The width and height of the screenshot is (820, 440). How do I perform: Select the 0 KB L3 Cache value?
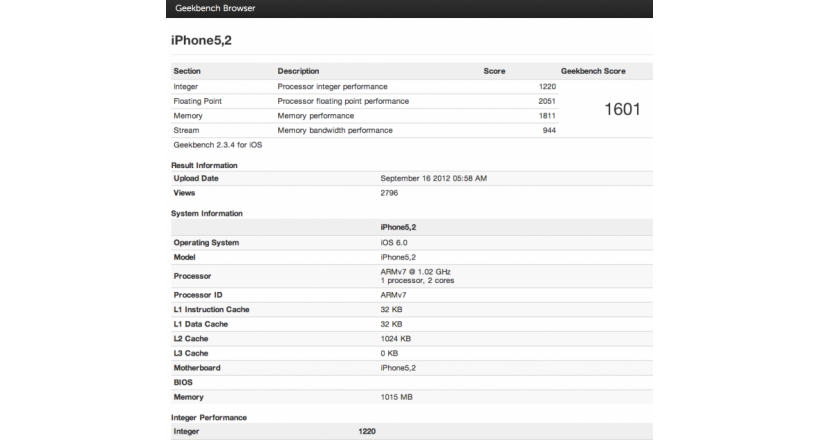coord(389,354)
